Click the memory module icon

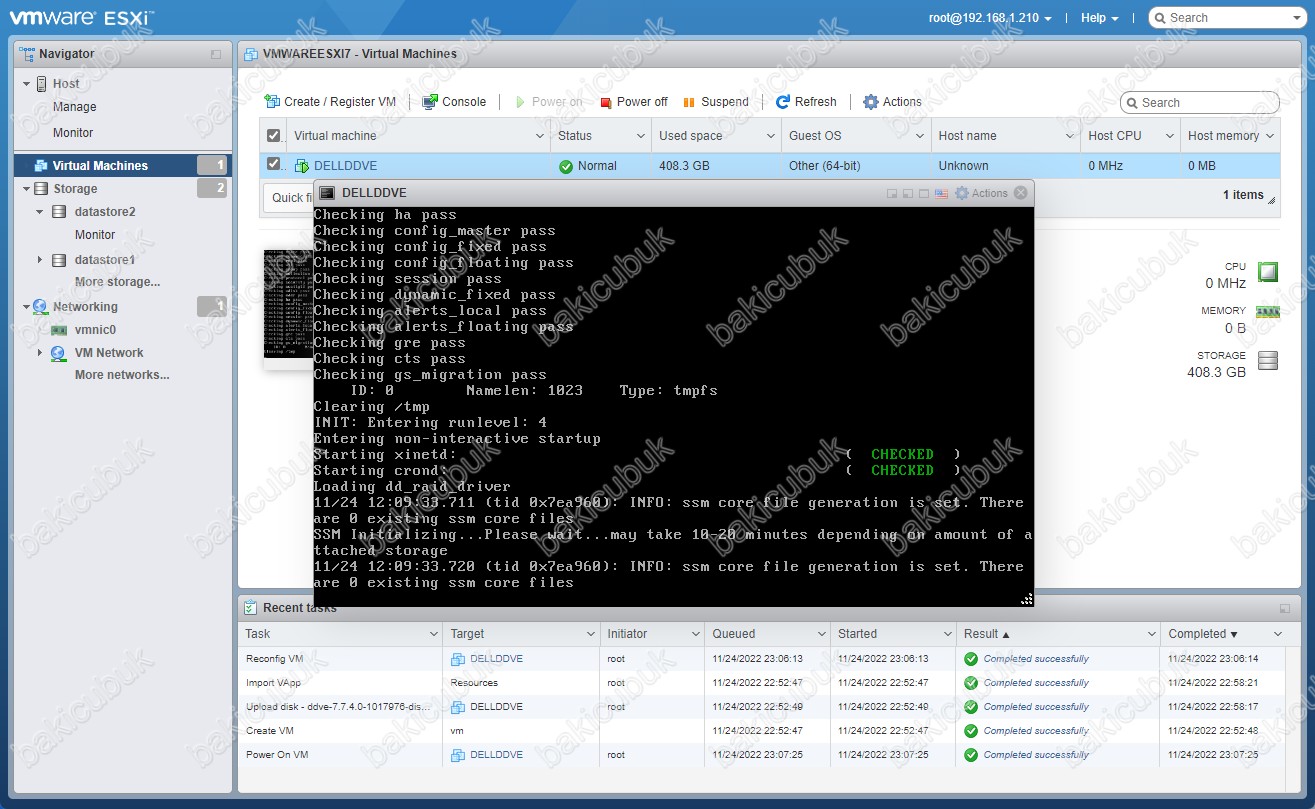coord(1267,313)
